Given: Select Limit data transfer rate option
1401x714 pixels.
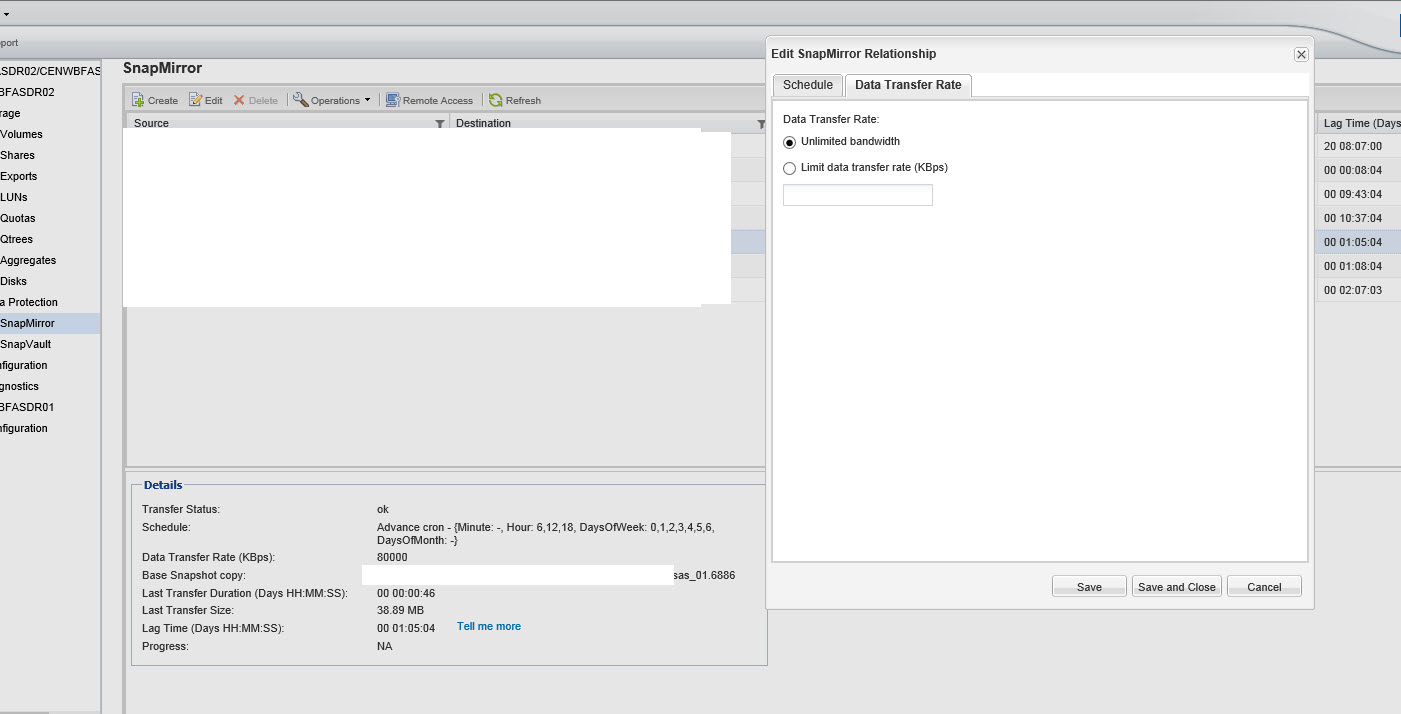Looking at the screenshot, I should tap(789, 168).
